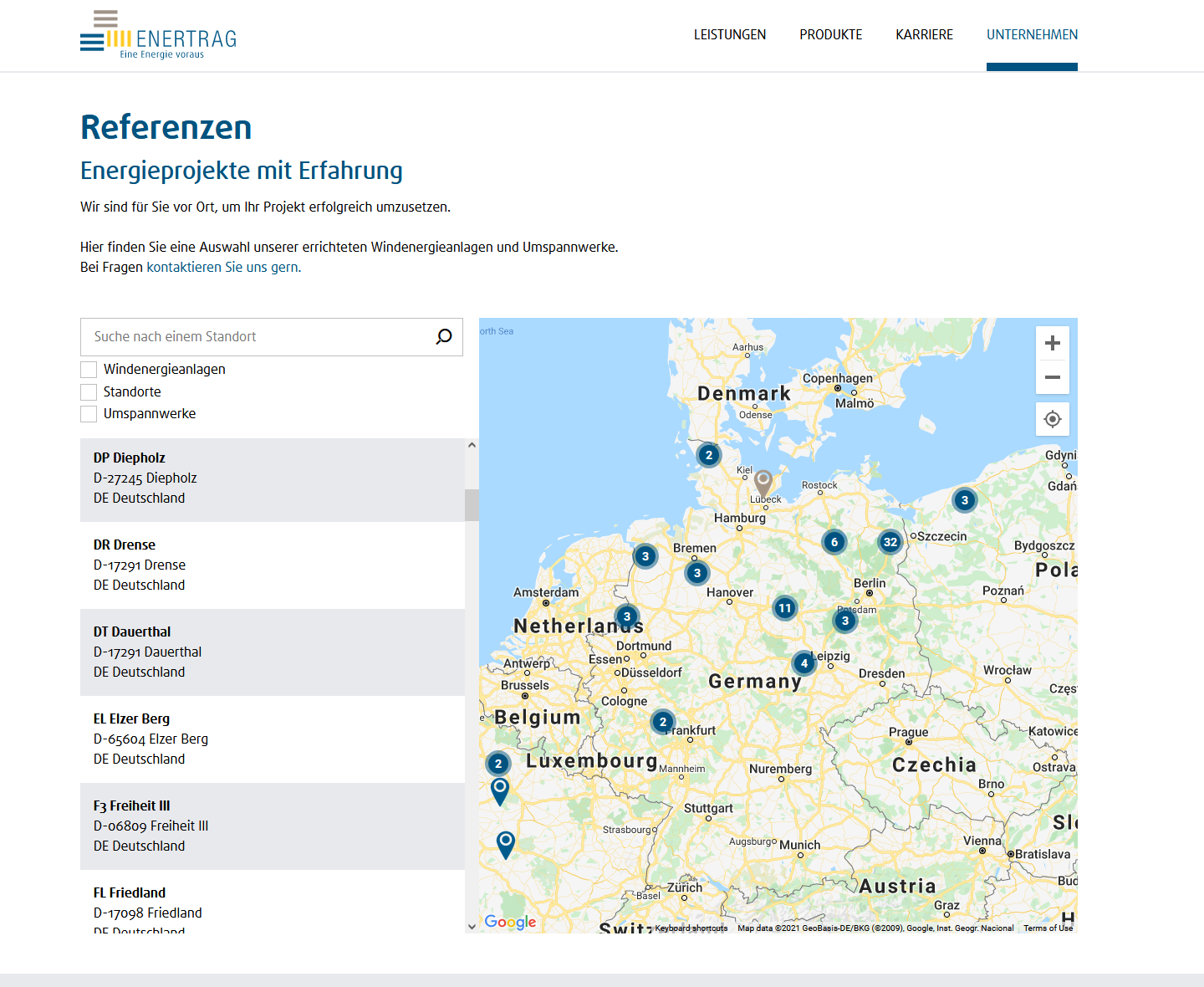Select the FL Friedland list entry
Viewport: 1204px width, 987px height.
[x=273, y=903]
